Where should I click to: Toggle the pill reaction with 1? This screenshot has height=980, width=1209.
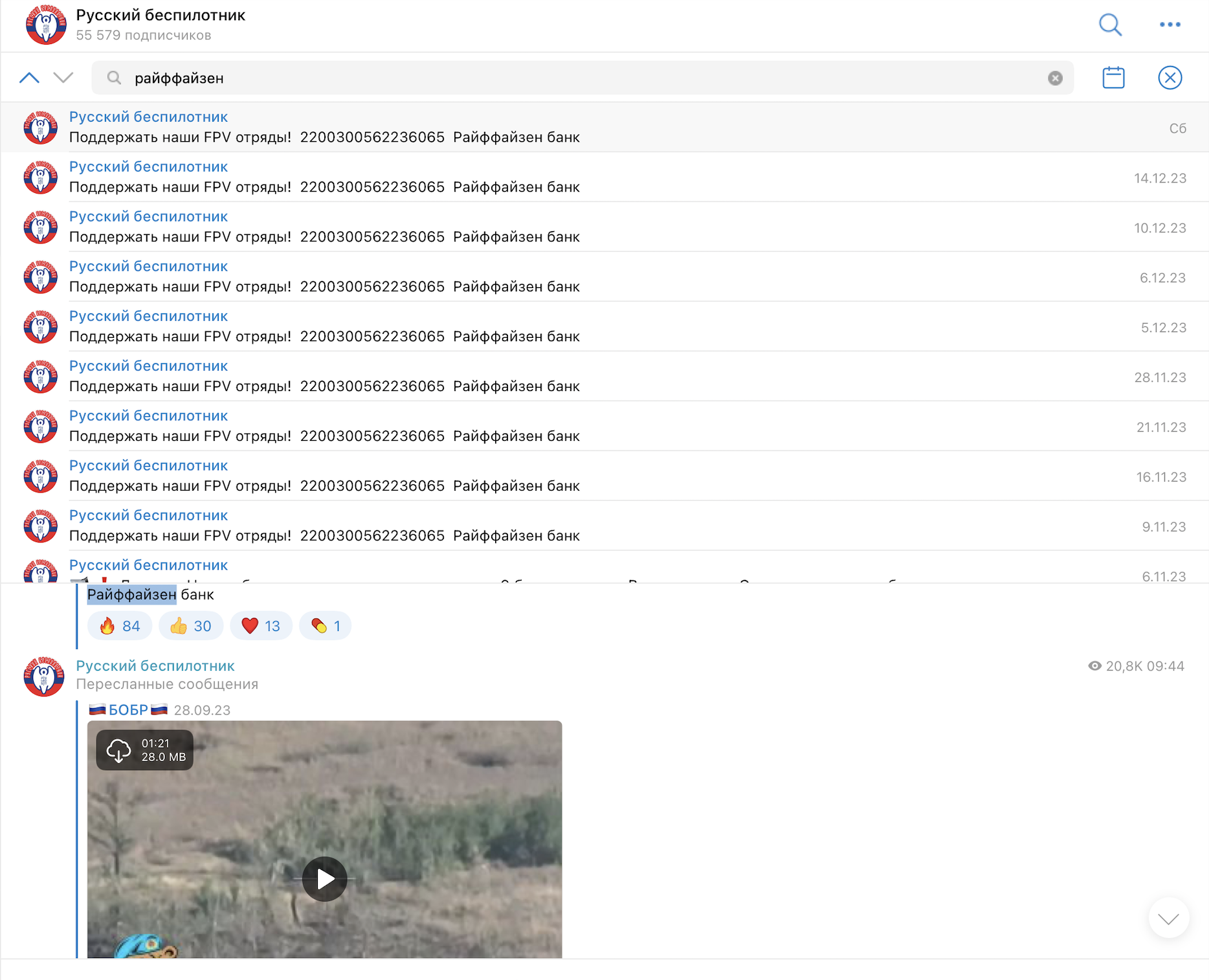pyautogui.click(x=325, y=626)
